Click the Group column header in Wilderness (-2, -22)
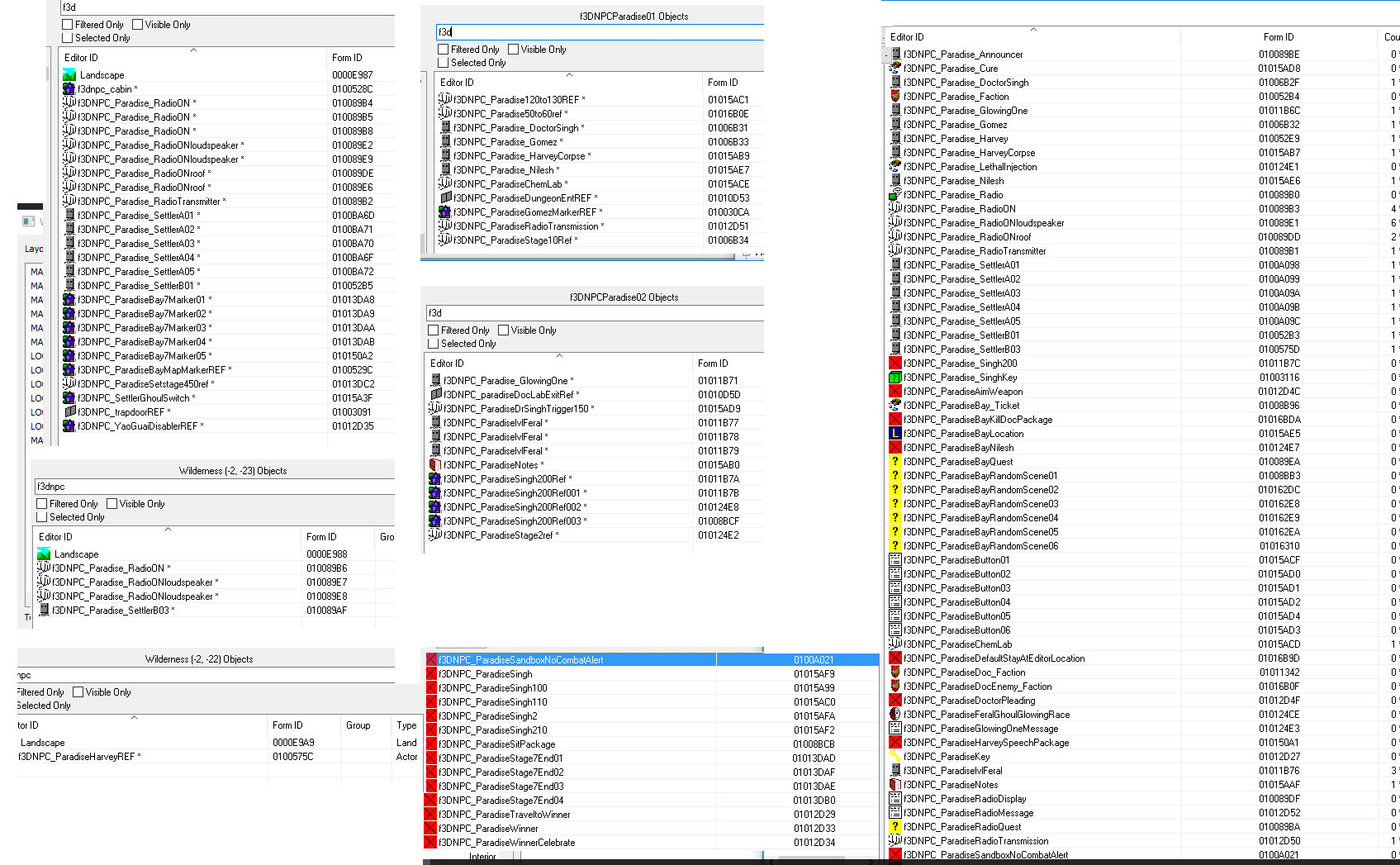Image resolution: width=1400 pixels, height=865 pixels. coord(366,725)
